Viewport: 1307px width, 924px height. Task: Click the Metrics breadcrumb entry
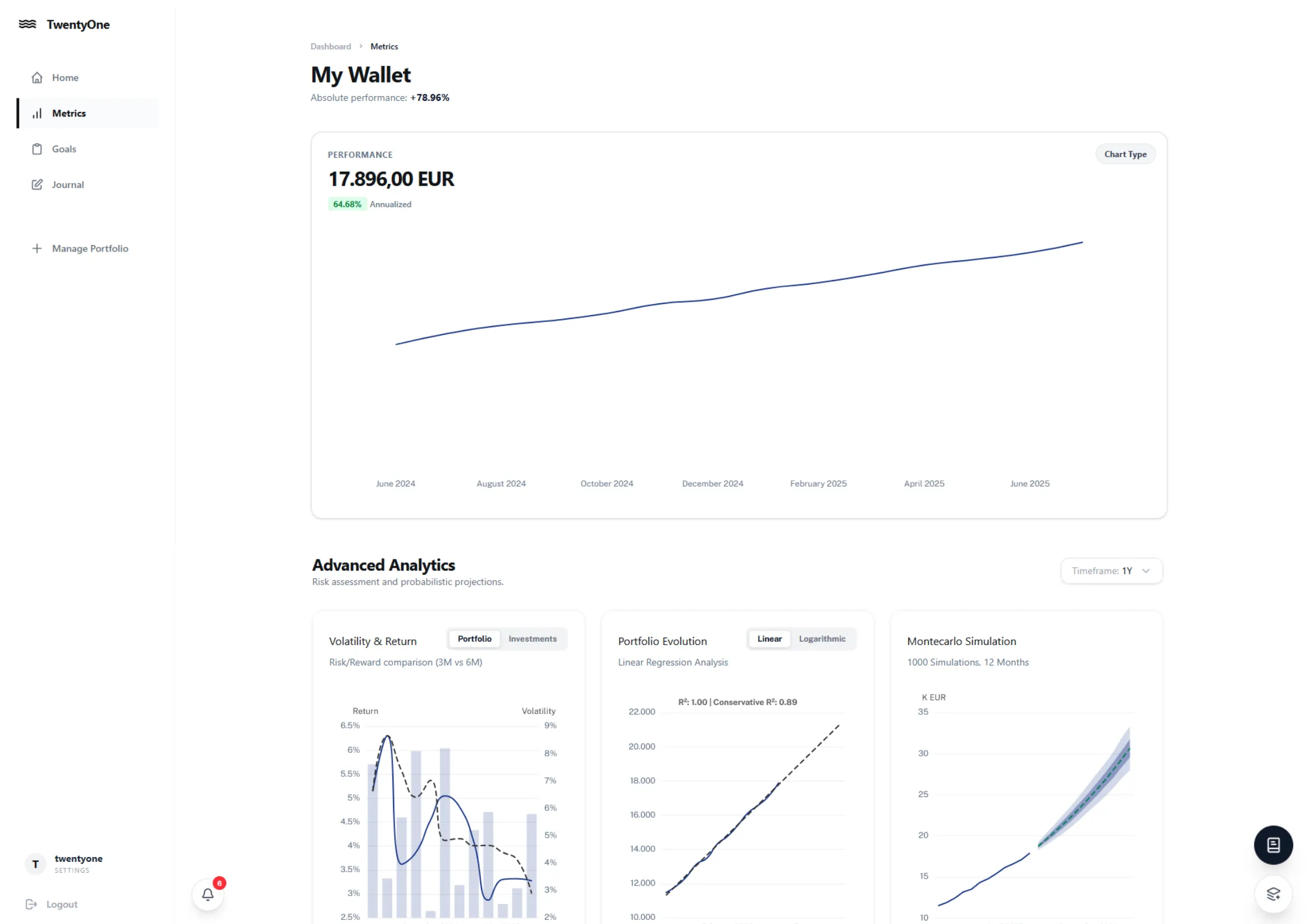tap(384, 46)
